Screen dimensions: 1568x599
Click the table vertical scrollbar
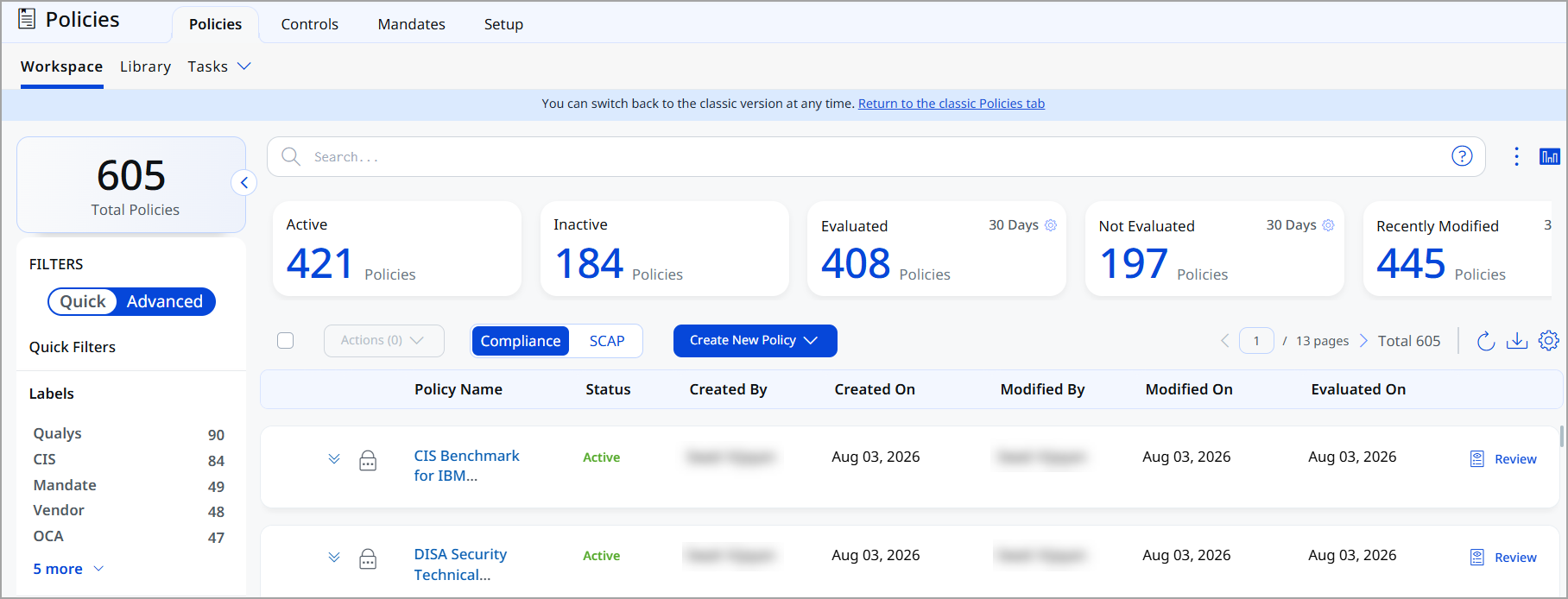pos(1562,436)
